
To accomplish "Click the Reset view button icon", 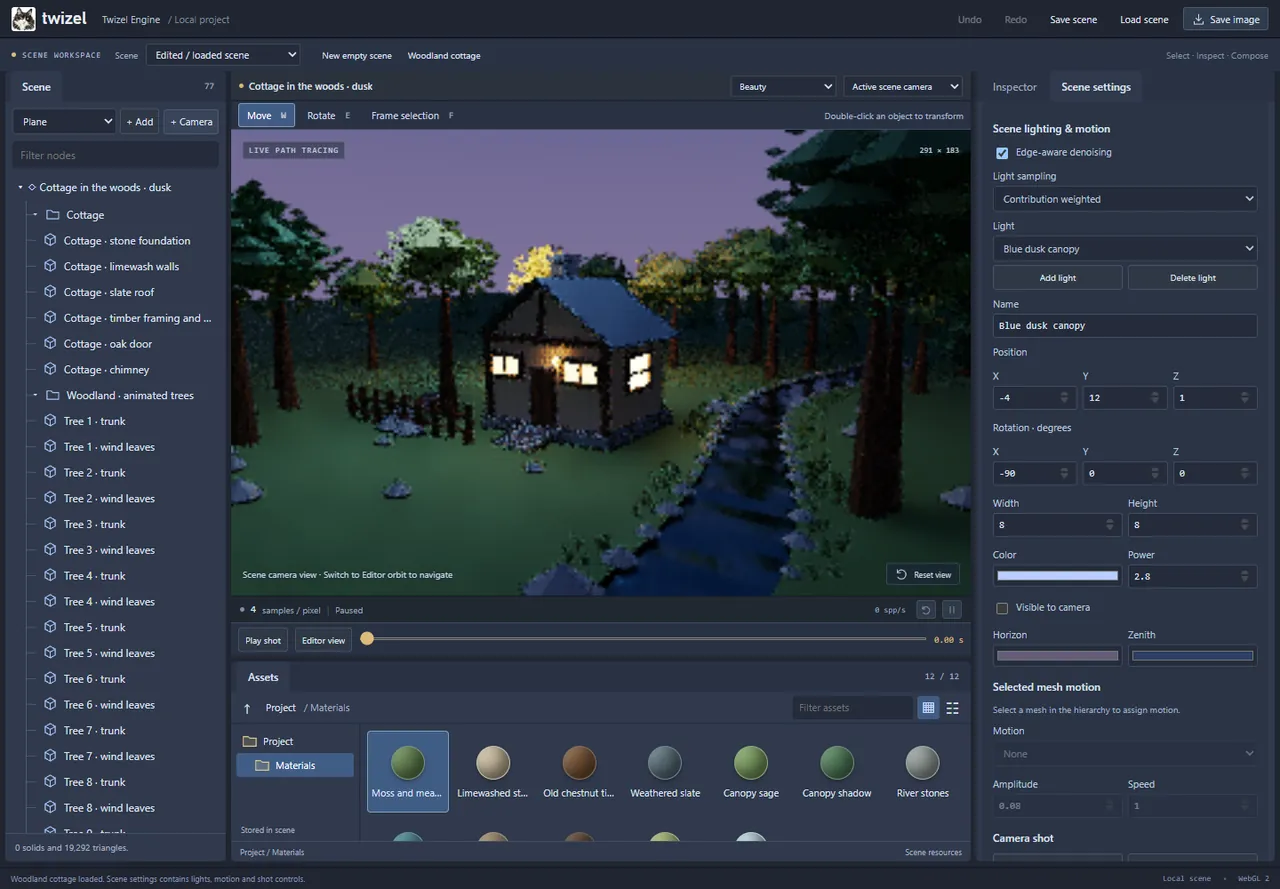I will 901,574.
